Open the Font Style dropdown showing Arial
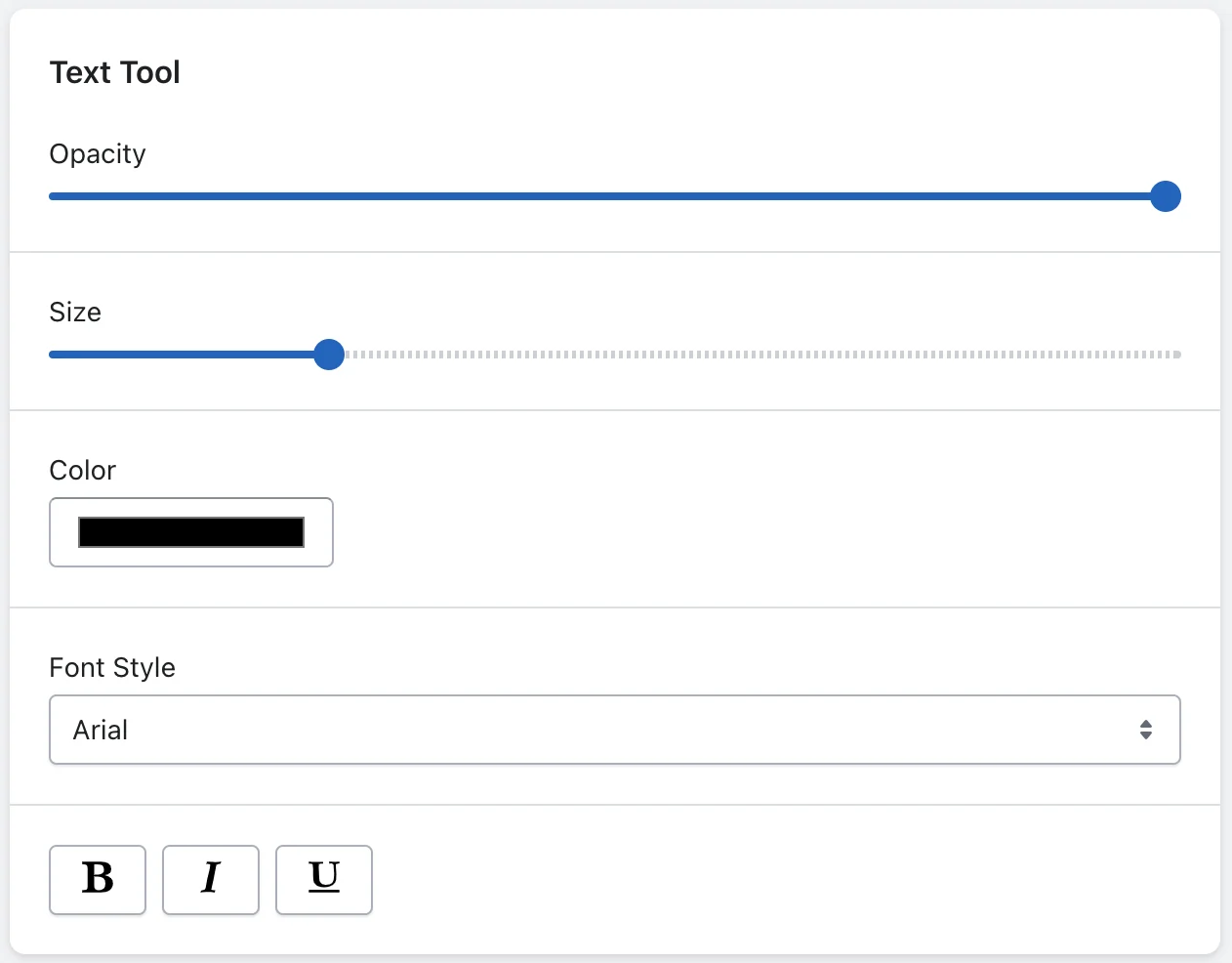 click(615, 730)
